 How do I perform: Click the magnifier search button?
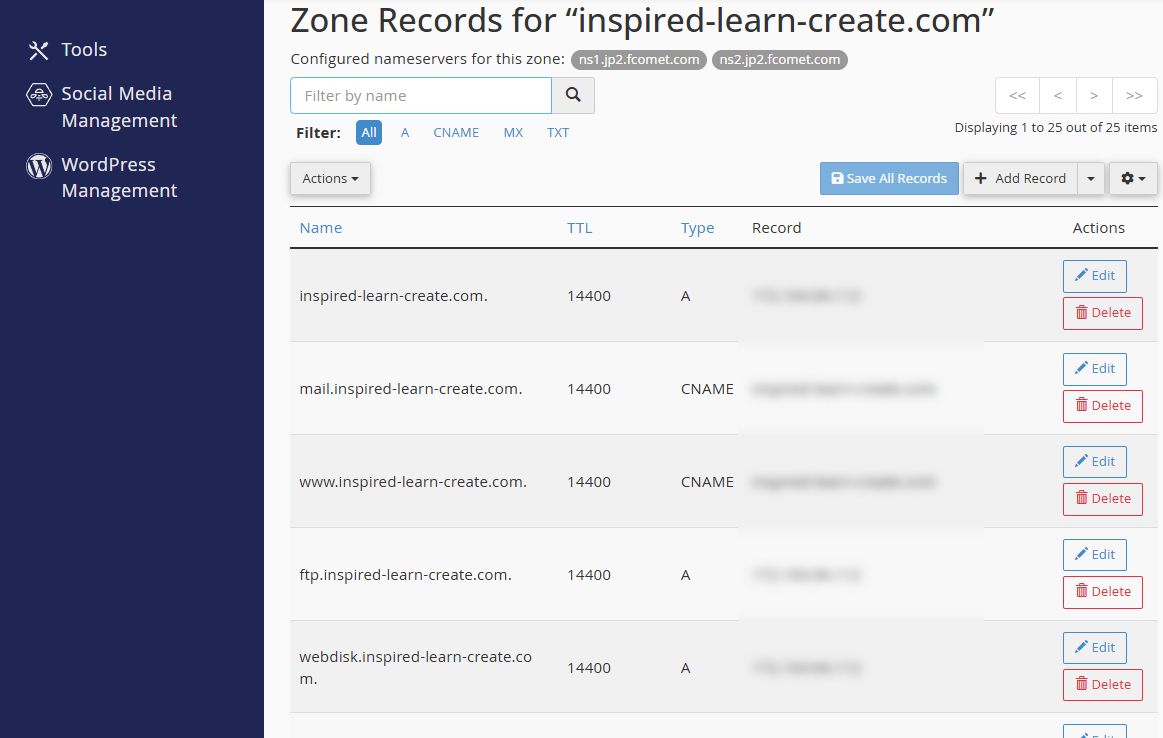(x=573, y=96)
